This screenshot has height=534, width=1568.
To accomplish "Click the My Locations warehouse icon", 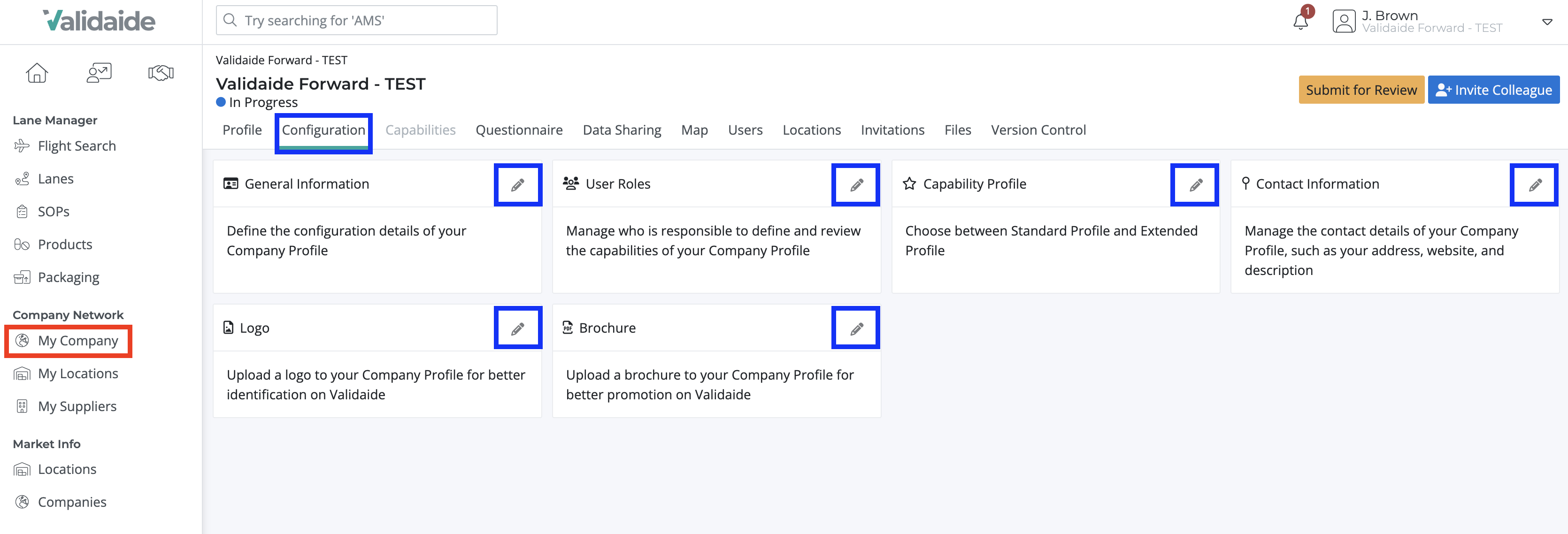I will pos(22,374).
